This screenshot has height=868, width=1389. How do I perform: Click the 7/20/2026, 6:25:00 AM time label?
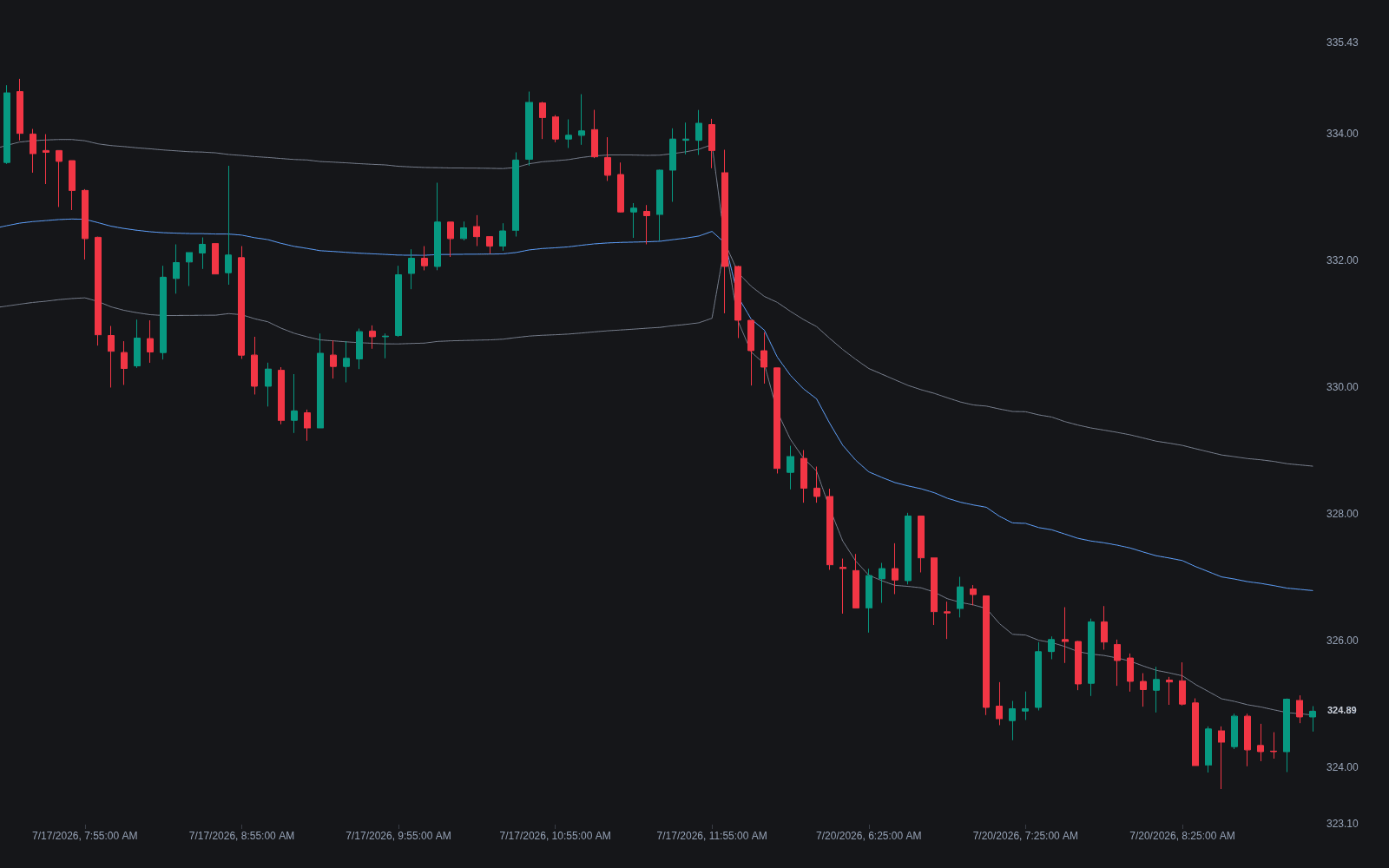(869, 836)
